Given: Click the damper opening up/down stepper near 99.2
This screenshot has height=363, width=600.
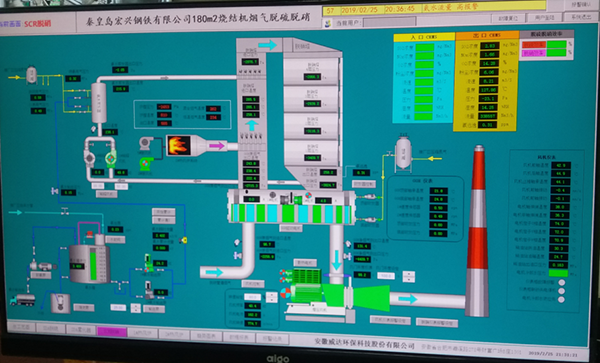Looking at the screenshot, I should 409,276.
